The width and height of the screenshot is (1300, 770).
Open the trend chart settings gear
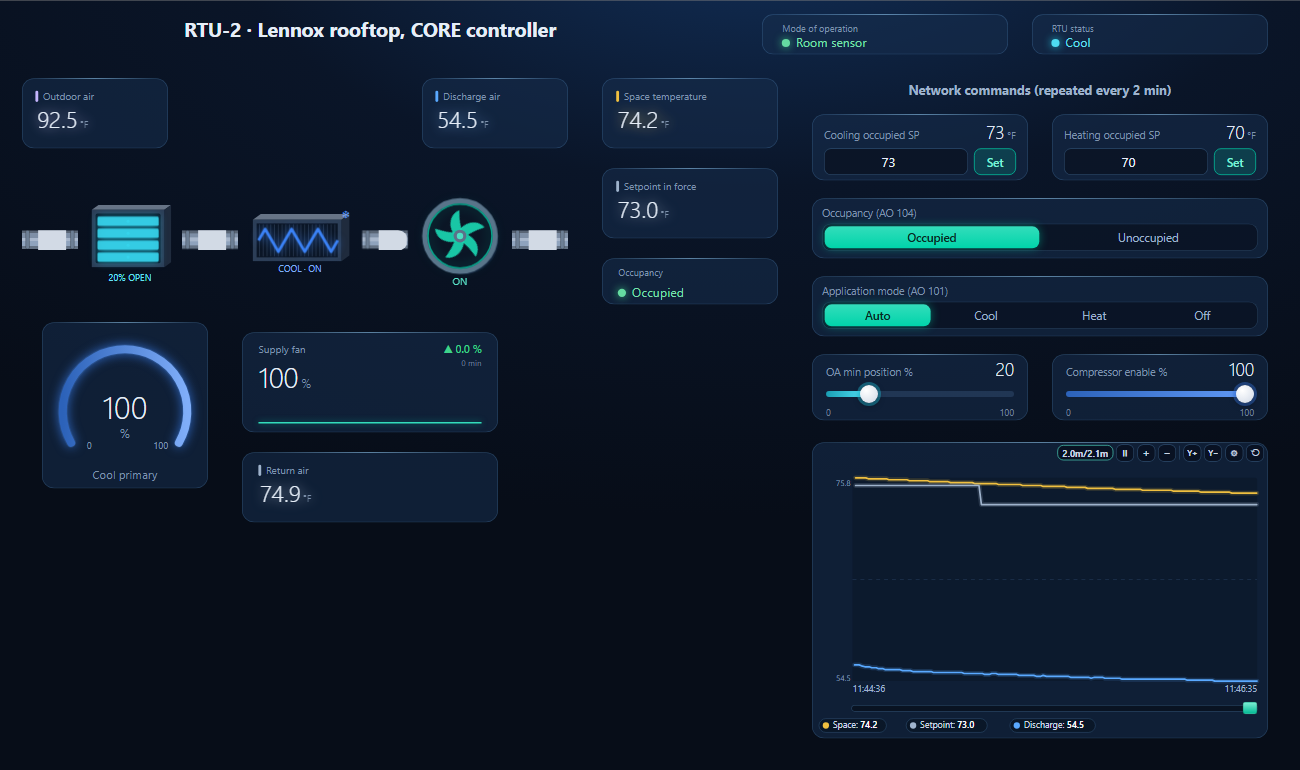[x=1234, y=453]
